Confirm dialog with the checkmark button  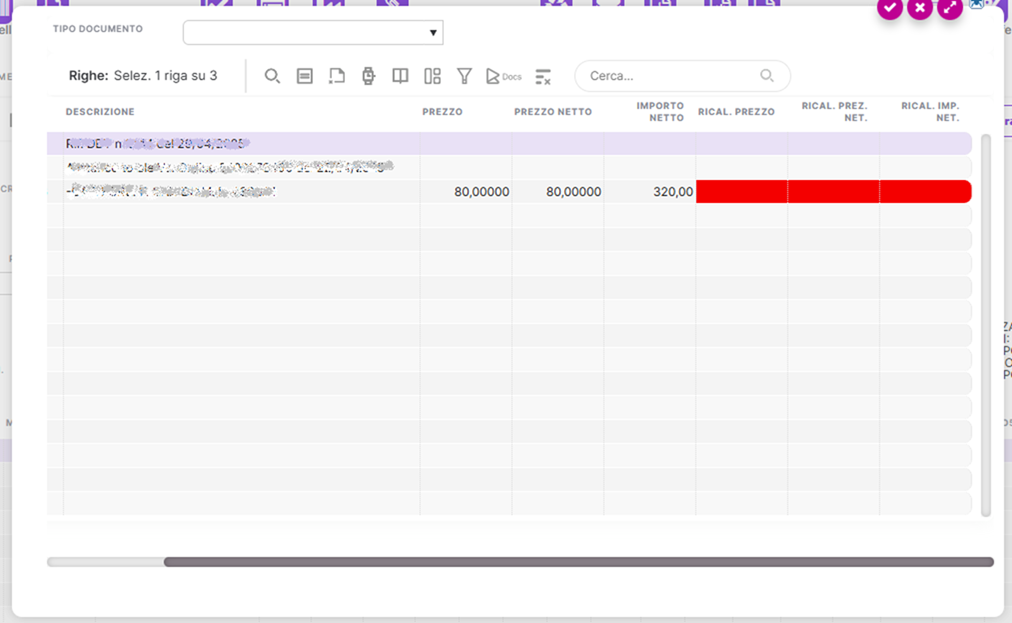click(x=890, y=8)
